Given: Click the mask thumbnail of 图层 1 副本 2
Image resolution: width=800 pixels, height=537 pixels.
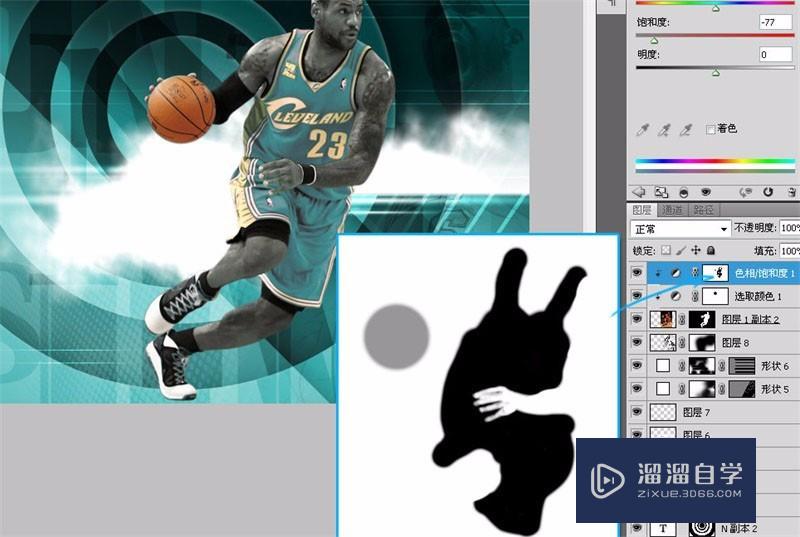Looking at the screenshot, I should point(702,319).
